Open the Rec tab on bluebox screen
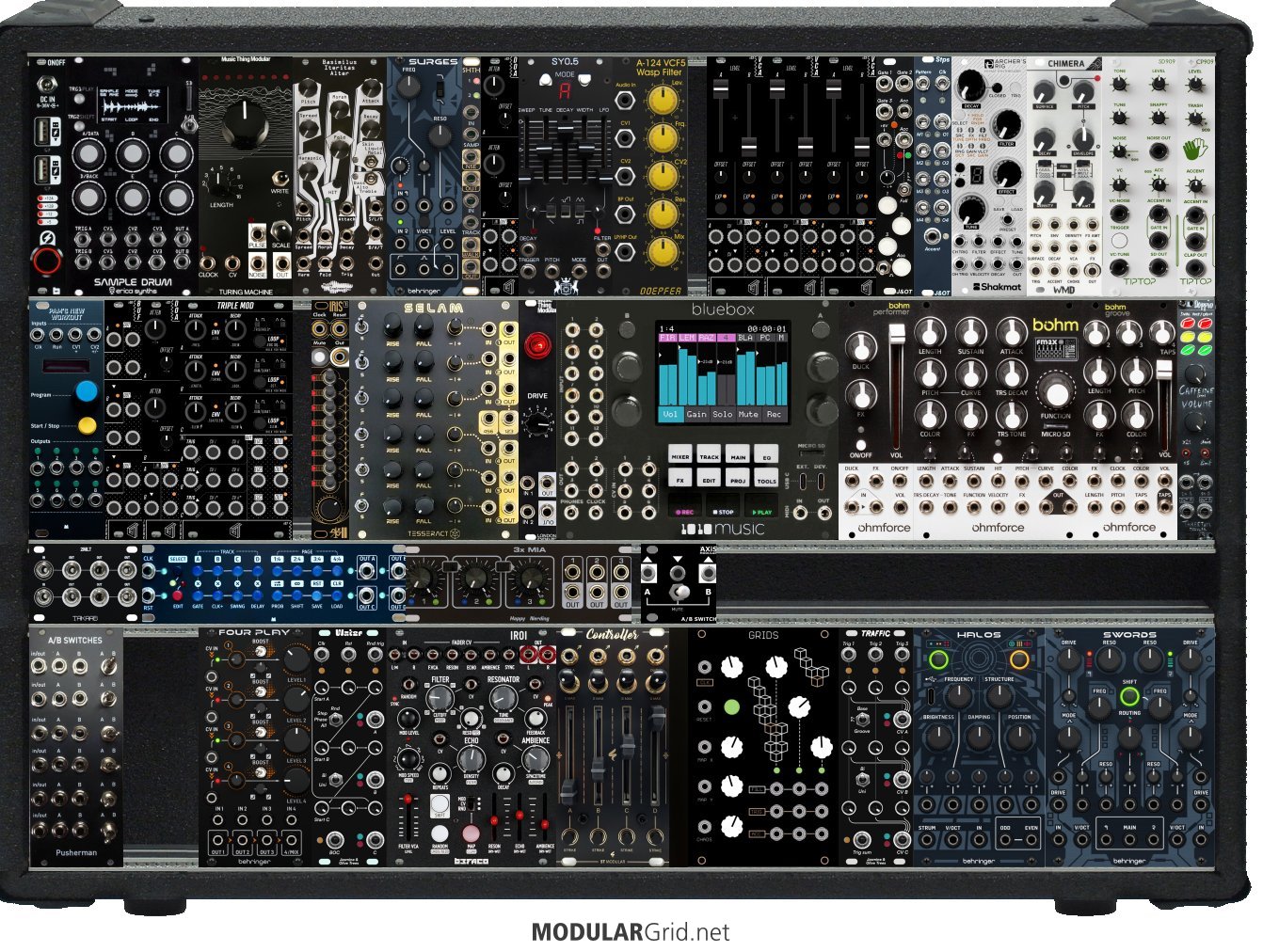The height and width of the screenshot is (952, 1263). [x=774, y=414]
